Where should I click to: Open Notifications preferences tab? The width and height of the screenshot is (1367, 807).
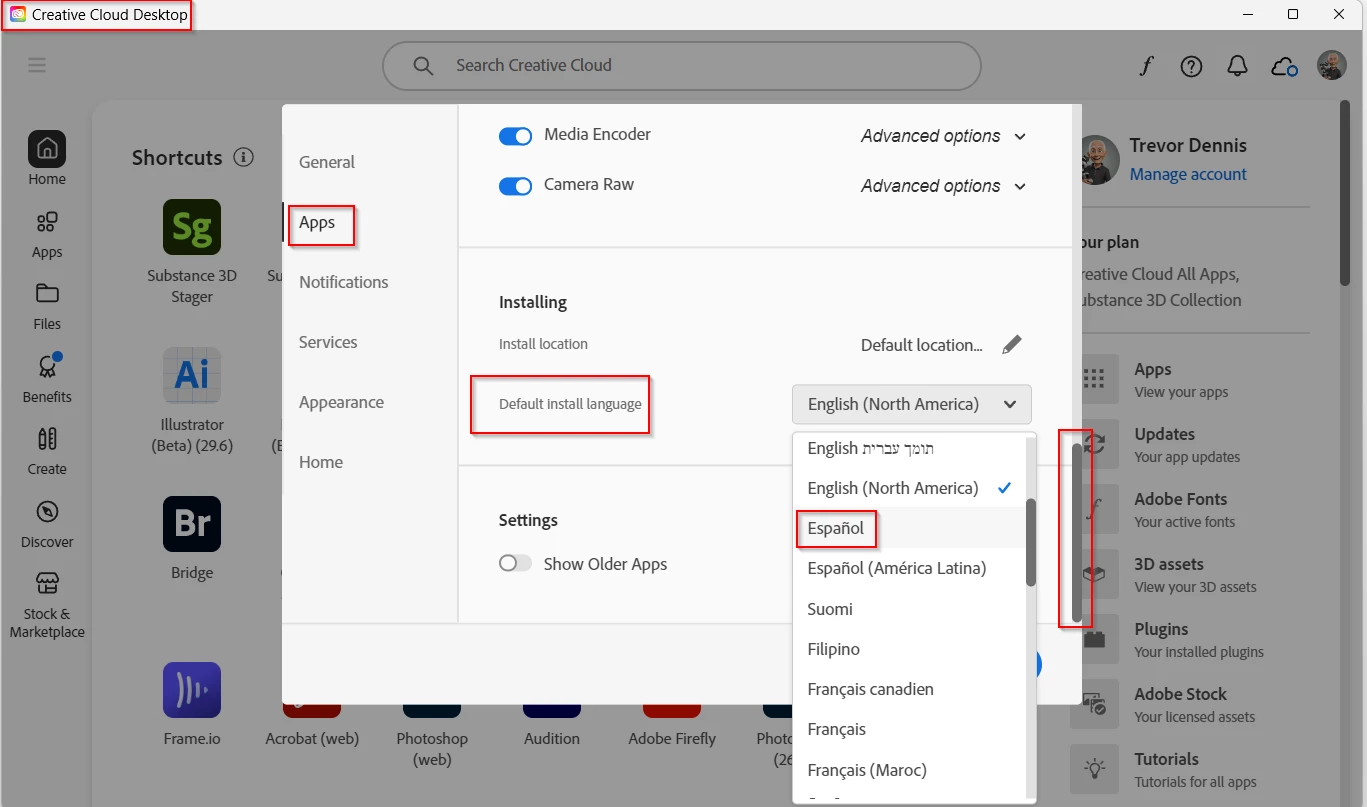[x=344, y=282]
